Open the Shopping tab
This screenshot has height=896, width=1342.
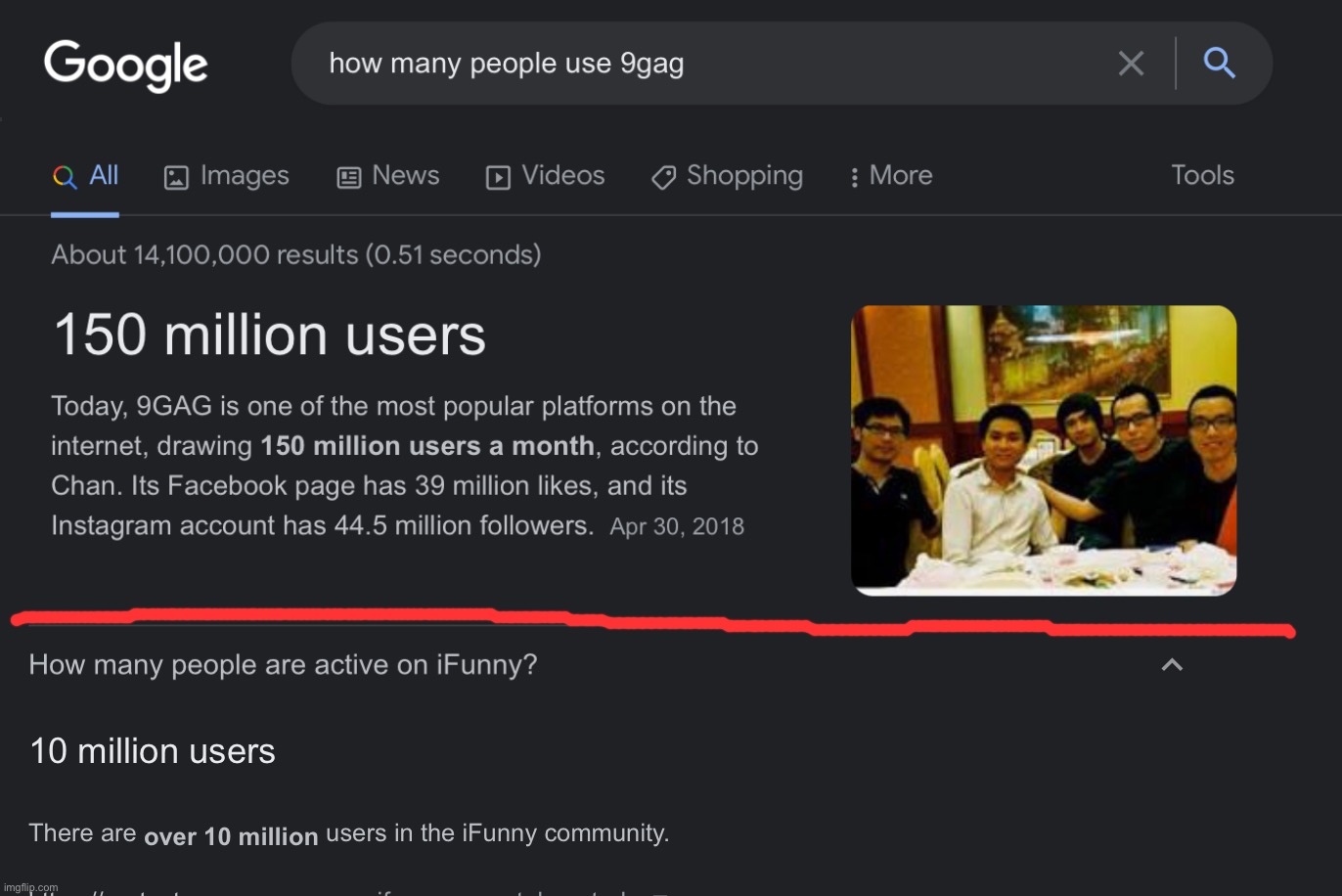[727, 176]
